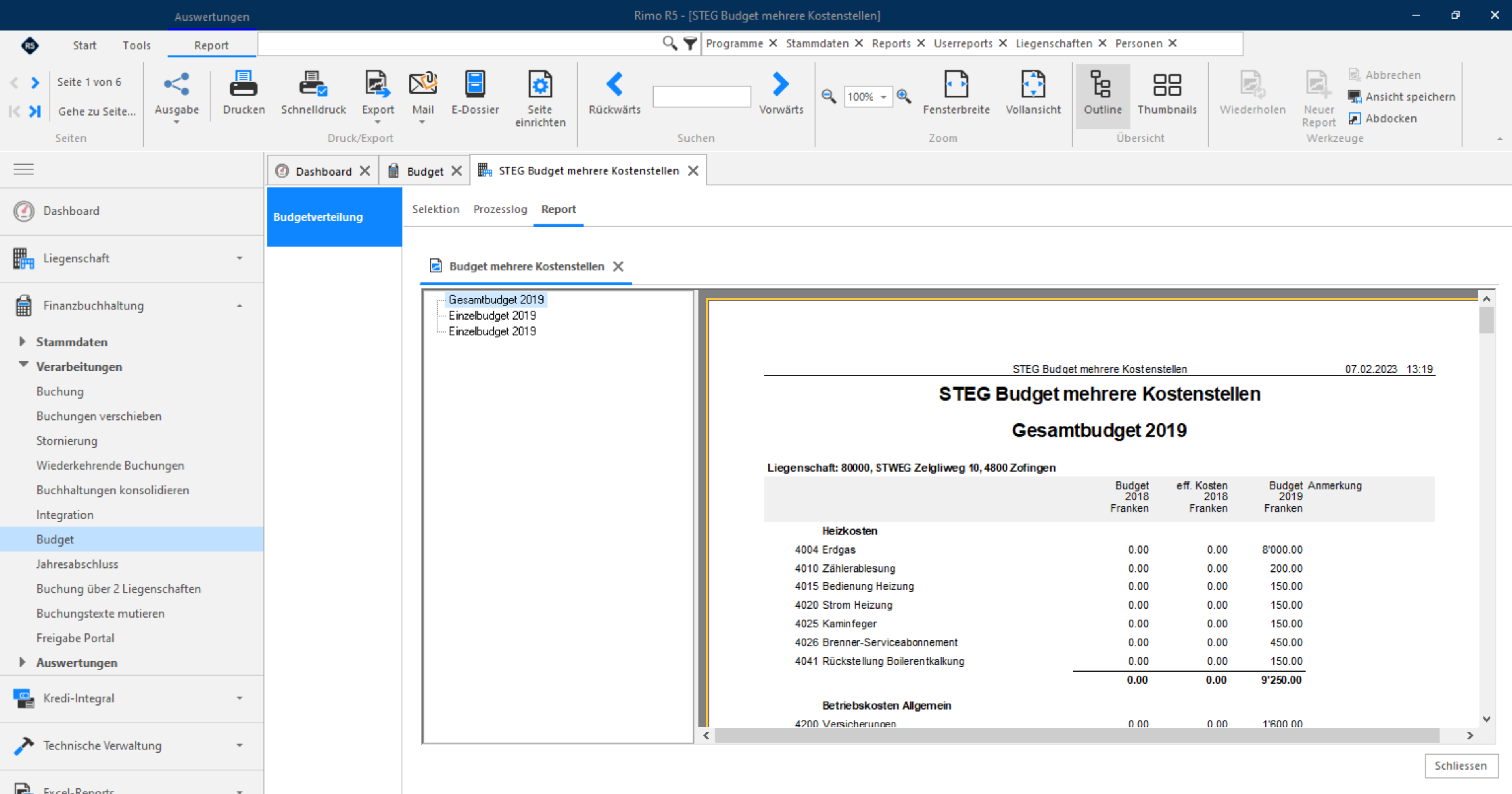Image resolution: width=1512 pixels, height=794 pixels.
Task: Click Ansicht speichern
Action: point(1402,96)
